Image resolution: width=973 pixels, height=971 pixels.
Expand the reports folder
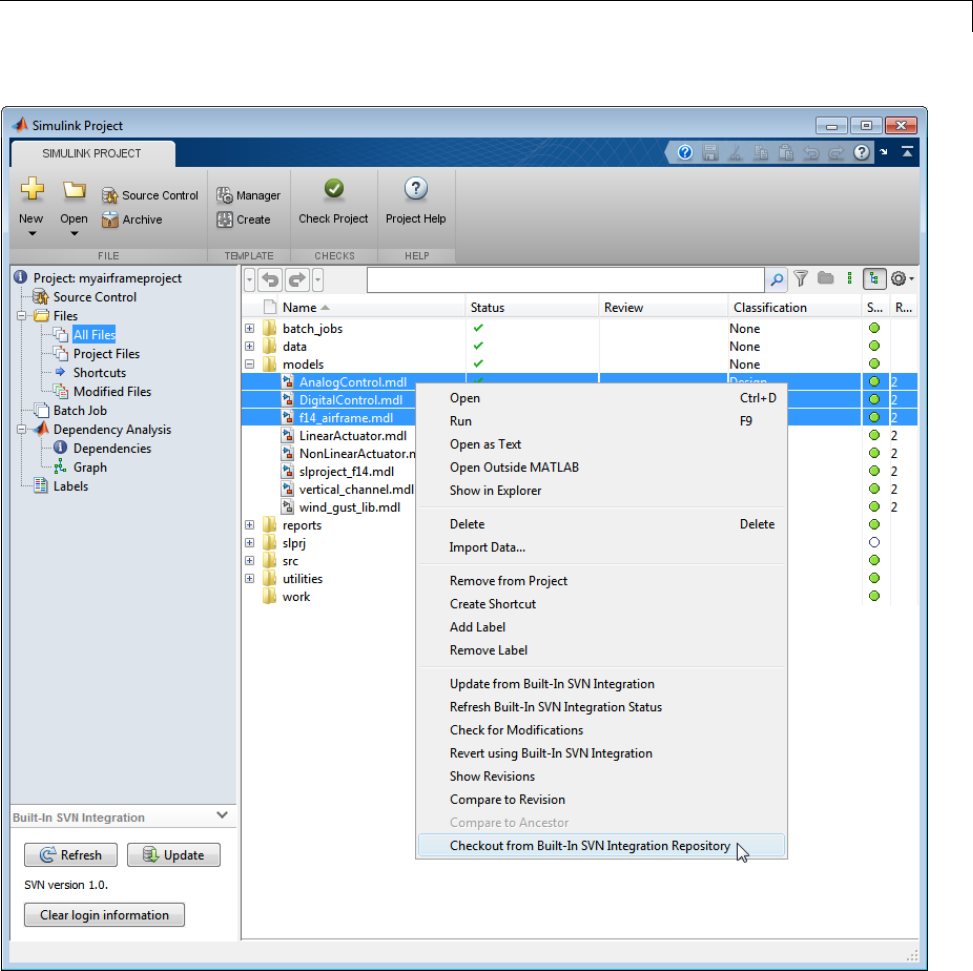[249, 525]
